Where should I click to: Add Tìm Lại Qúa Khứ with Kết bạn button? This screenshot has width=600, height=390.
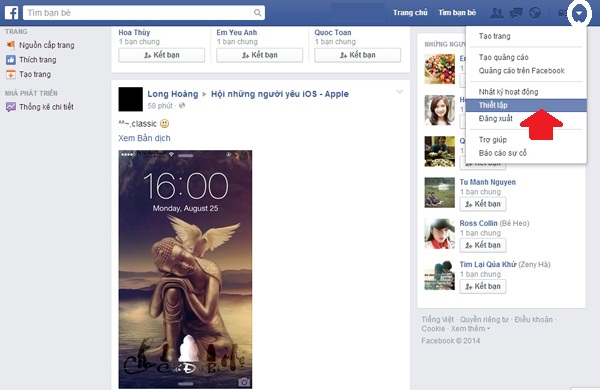[483, 286]
